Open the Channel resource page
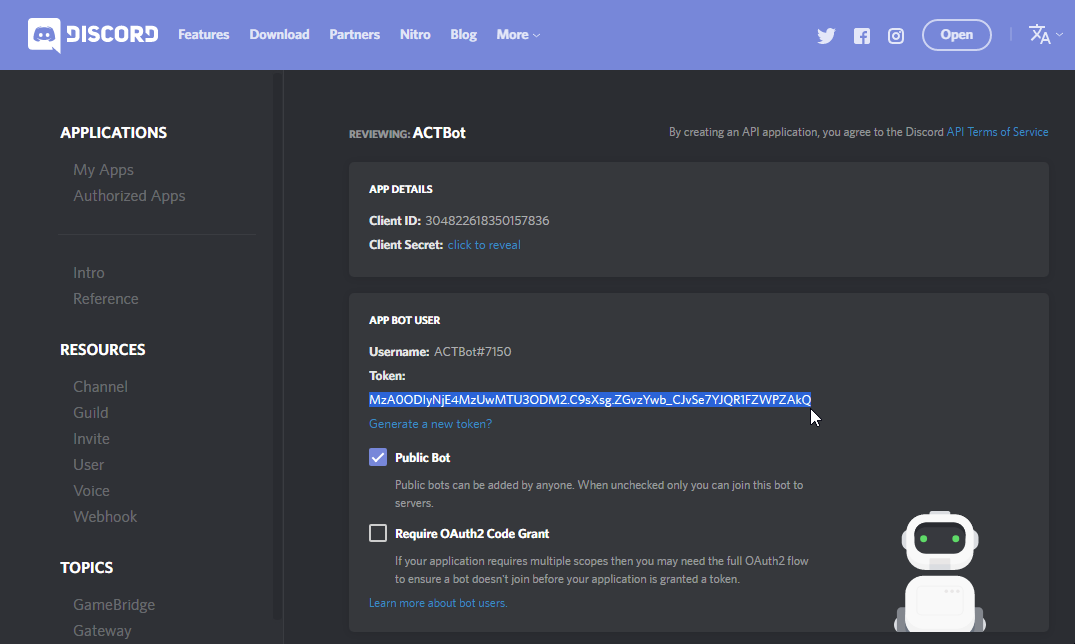The width and height of the screenshot is (1075, 644). click(100, 386)
